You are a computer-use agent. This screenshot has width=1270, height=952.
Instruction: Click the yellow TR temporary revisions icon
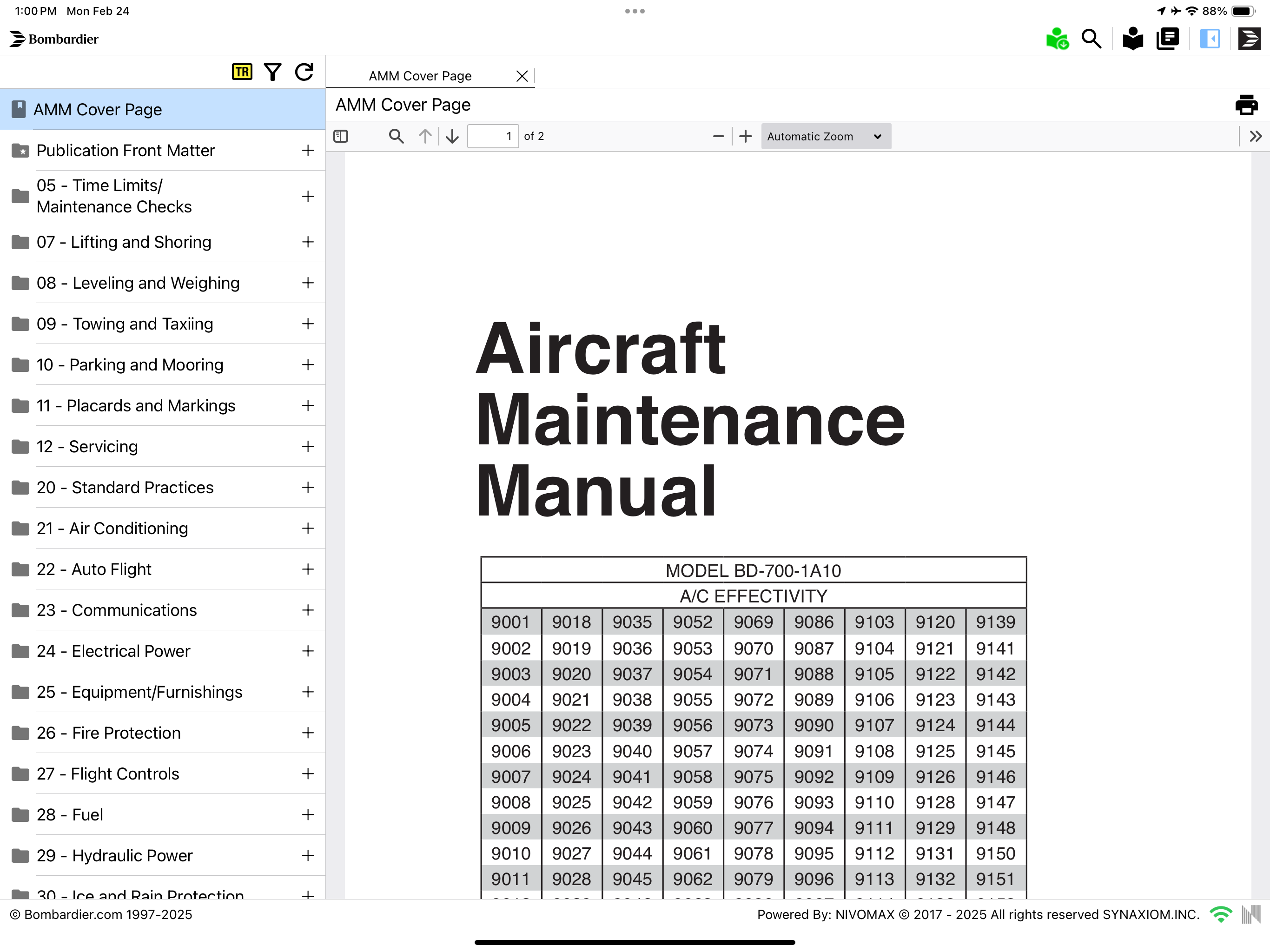point(242,72)
